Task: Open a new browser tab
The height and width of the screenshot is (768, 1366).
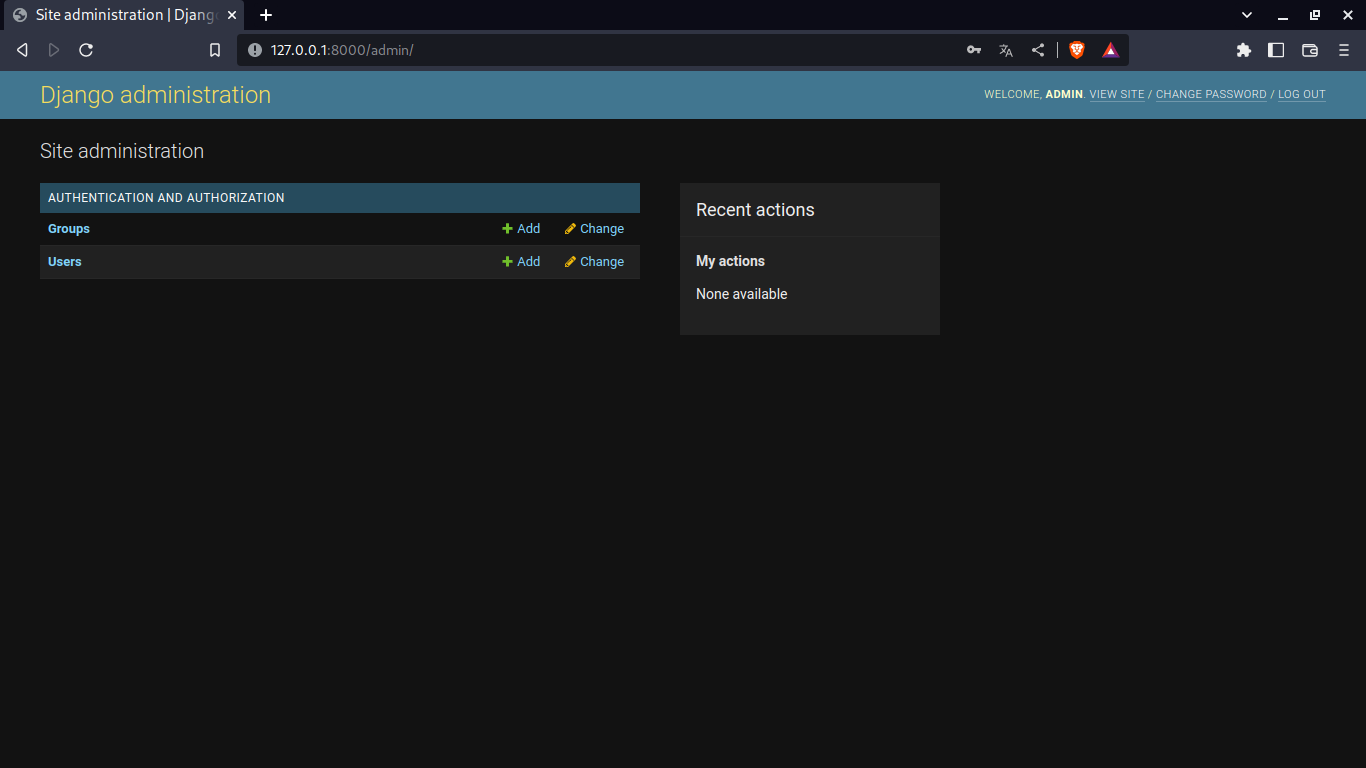Action: tap(266, 15)
